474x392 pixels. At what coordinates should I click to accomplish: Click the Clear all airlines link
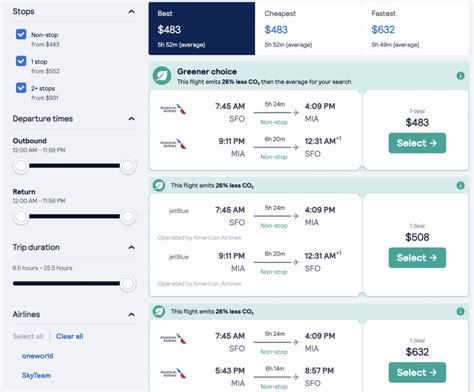tap(70, 336)
